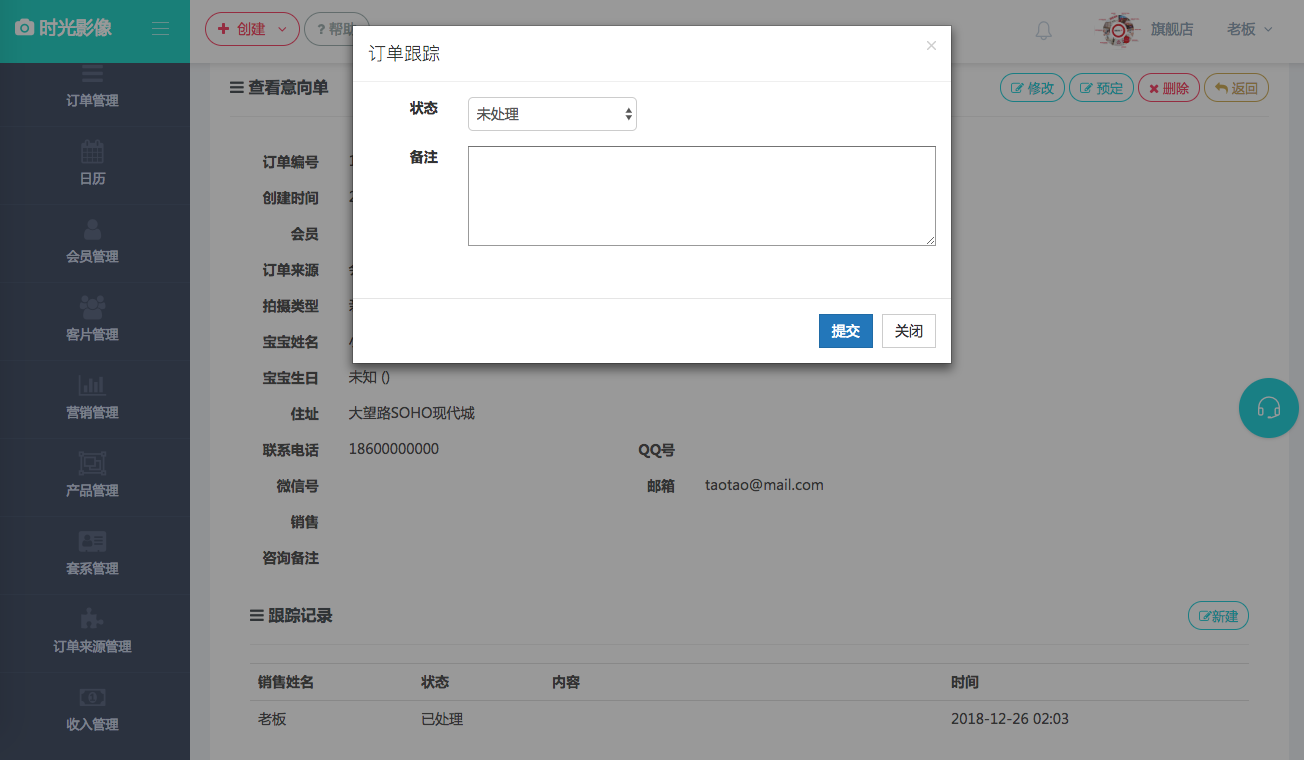Click the 关闭 close button
The height and width of the screenshot is (760, 1304).
[x=908, y=331]
